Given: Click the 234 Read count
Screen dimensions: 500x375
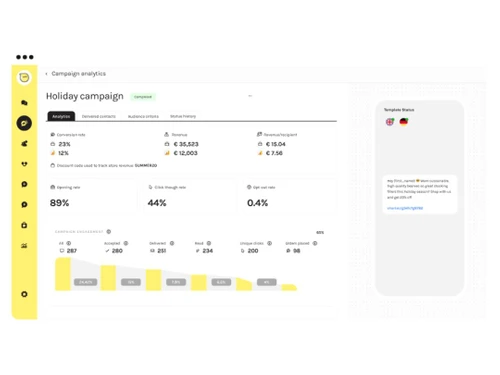Looking at the screenshot, I should pos(208,251).
